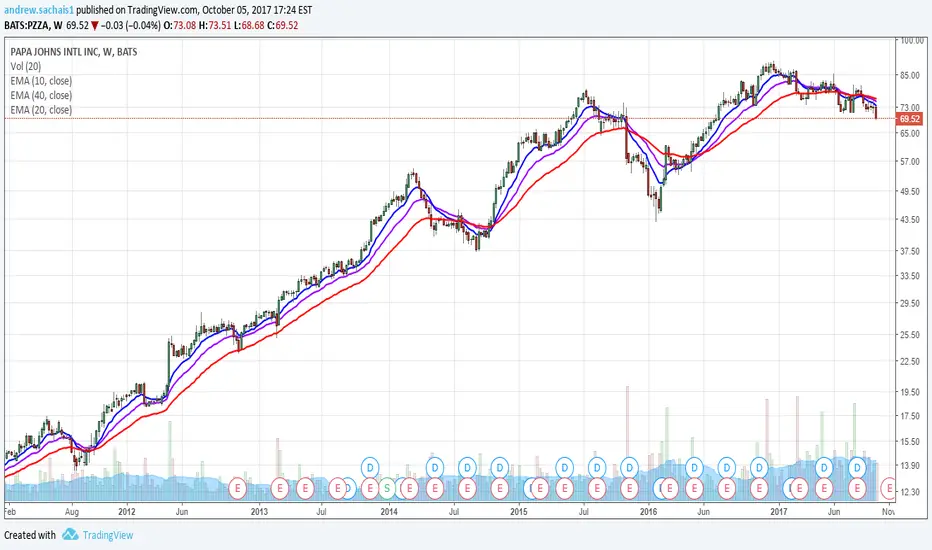Click the first E earnings marker from left
932x550 pixels.
tap(238, 489)
